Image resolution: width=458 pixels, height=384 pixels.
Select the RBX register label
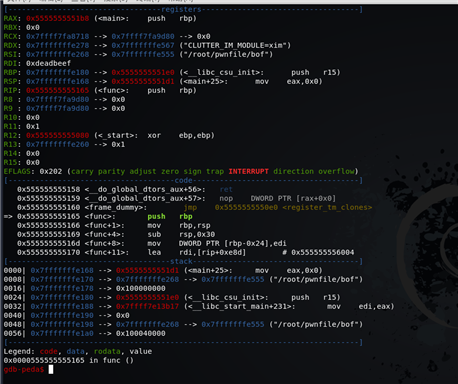point(12,27)
